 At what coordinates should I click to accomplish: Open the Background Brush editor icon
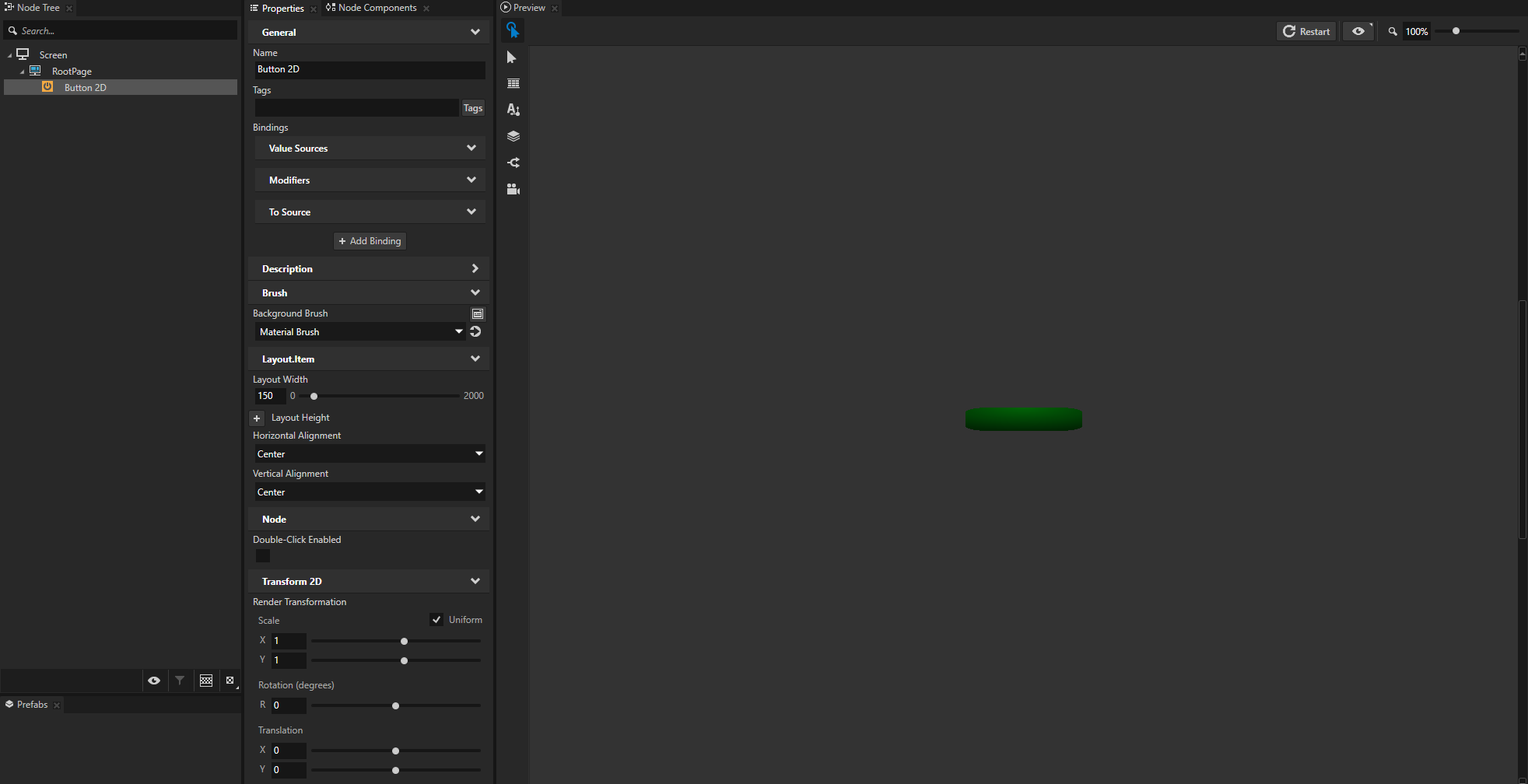click(x=477, y=313)
